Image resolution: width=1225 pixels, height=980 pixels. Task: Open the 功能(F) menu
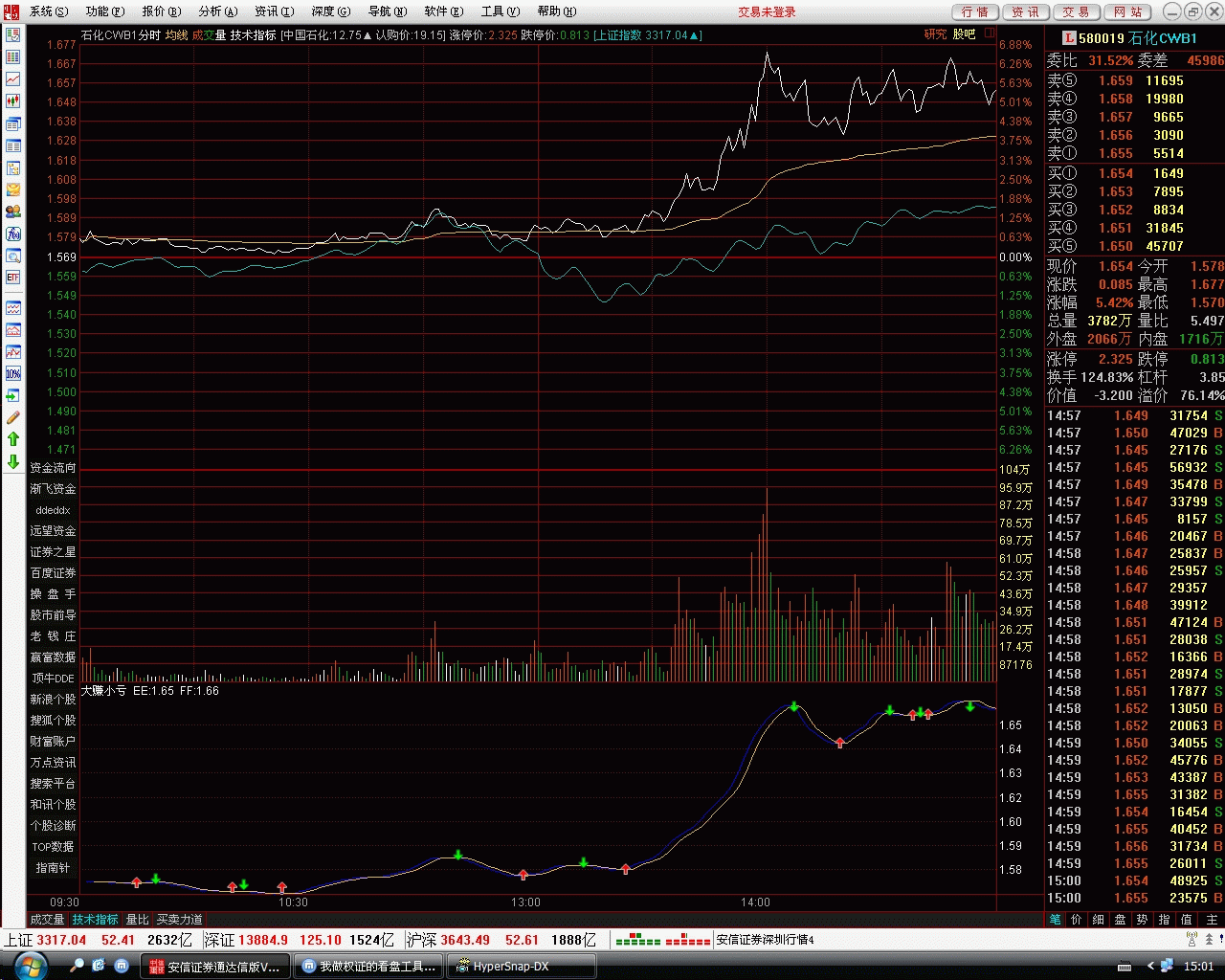(x=105, y=11)
